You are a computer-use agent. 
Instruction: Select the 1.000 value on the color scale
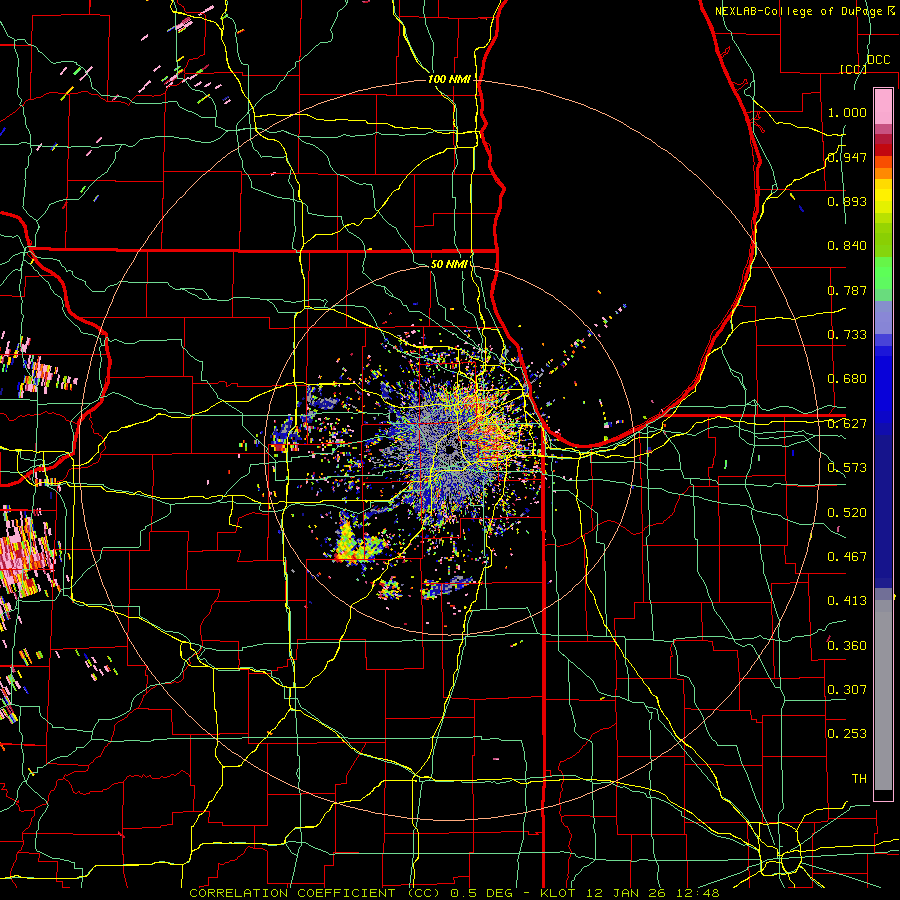coord(847,112)
